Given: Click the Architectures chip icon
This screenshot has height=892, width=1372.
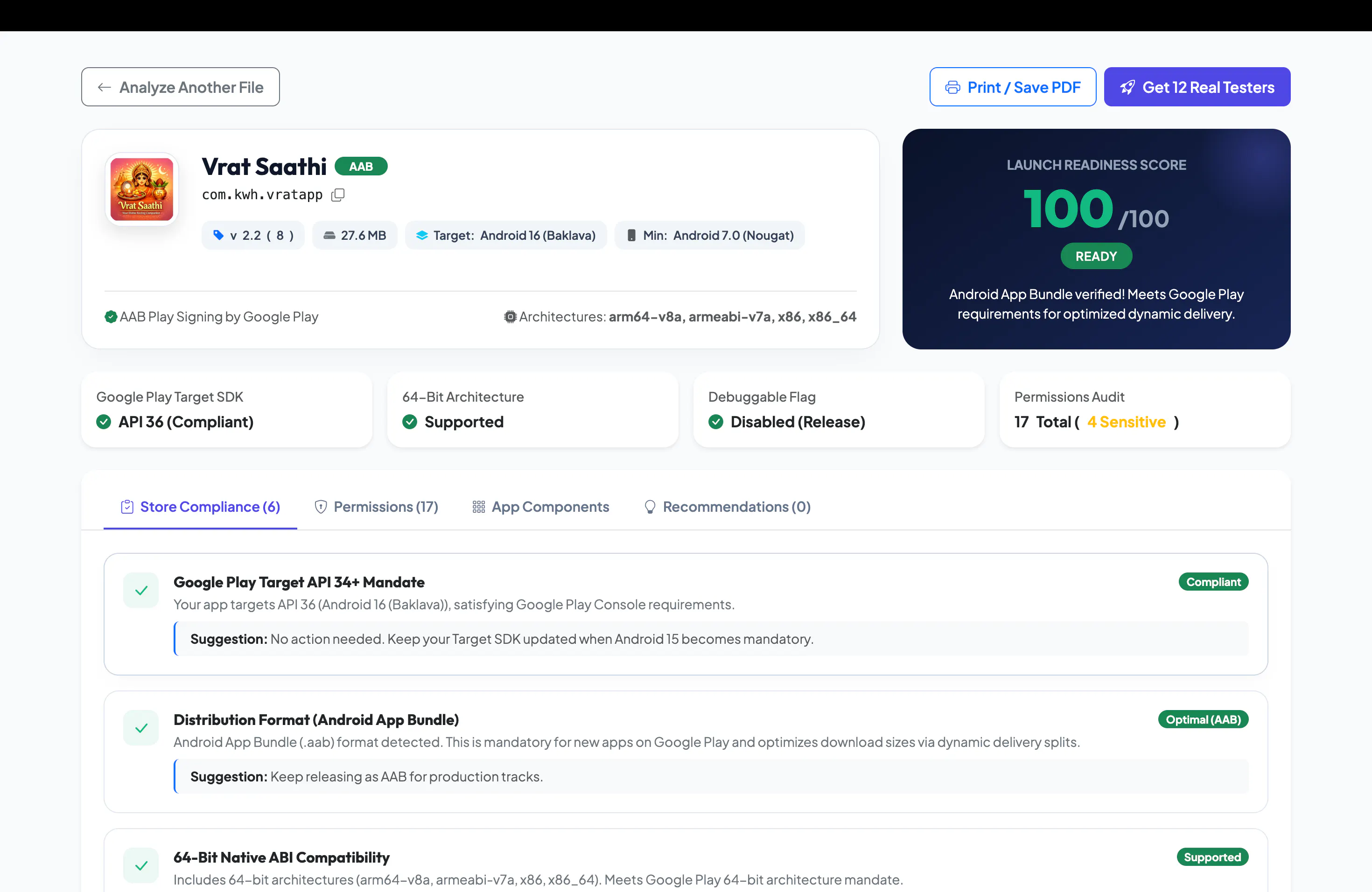Looking at the screenshot, I should tap(510, 317).
